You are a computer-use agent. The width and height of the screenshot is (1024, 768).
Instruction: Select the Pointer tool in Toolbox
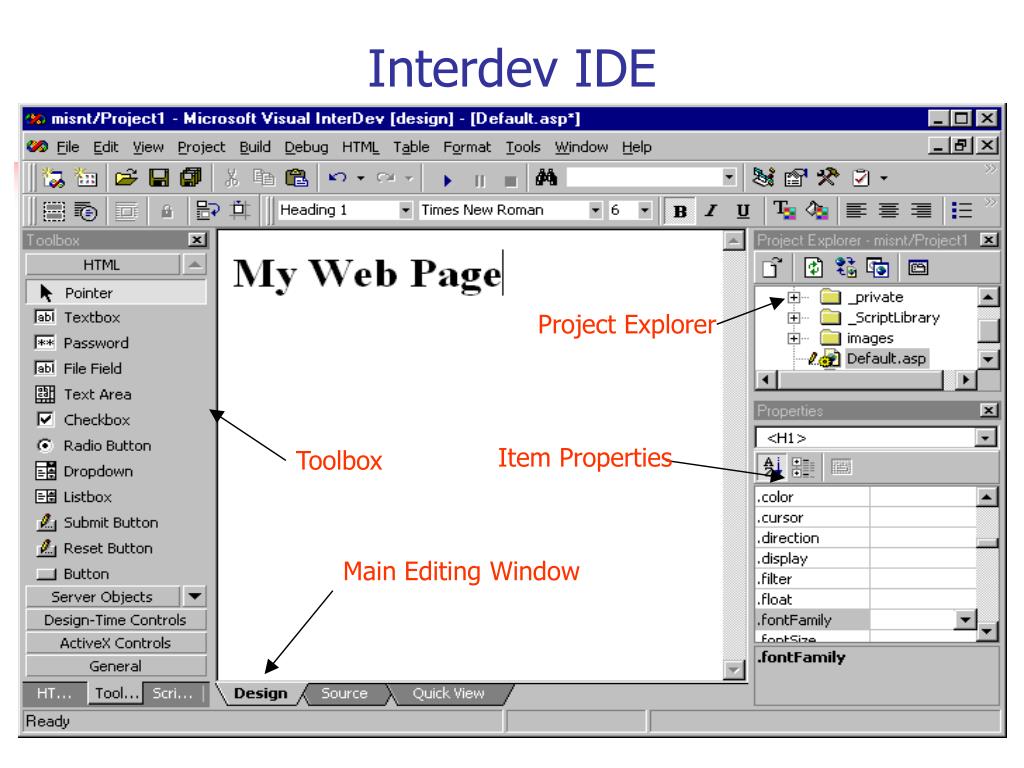pos(116,293)
